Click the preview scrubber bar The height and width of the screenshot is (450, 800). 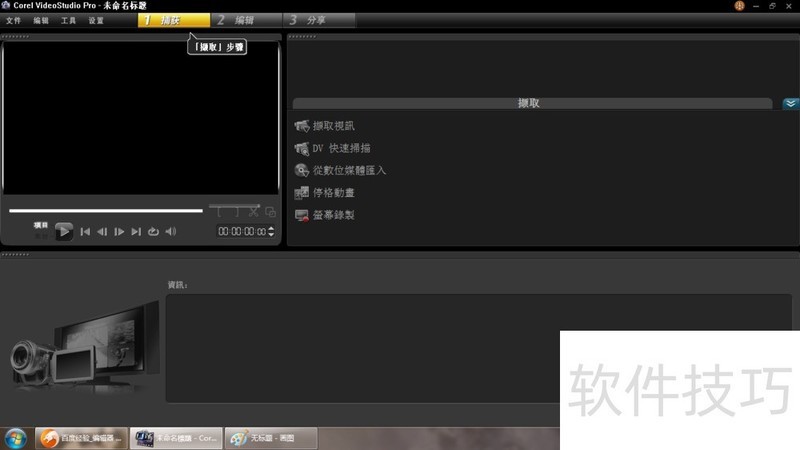(106, 210)
